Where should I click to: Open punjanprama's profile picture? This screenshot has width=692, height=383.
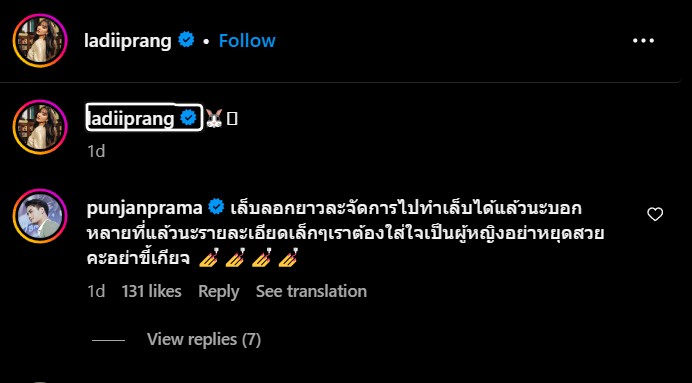point(40,216)
